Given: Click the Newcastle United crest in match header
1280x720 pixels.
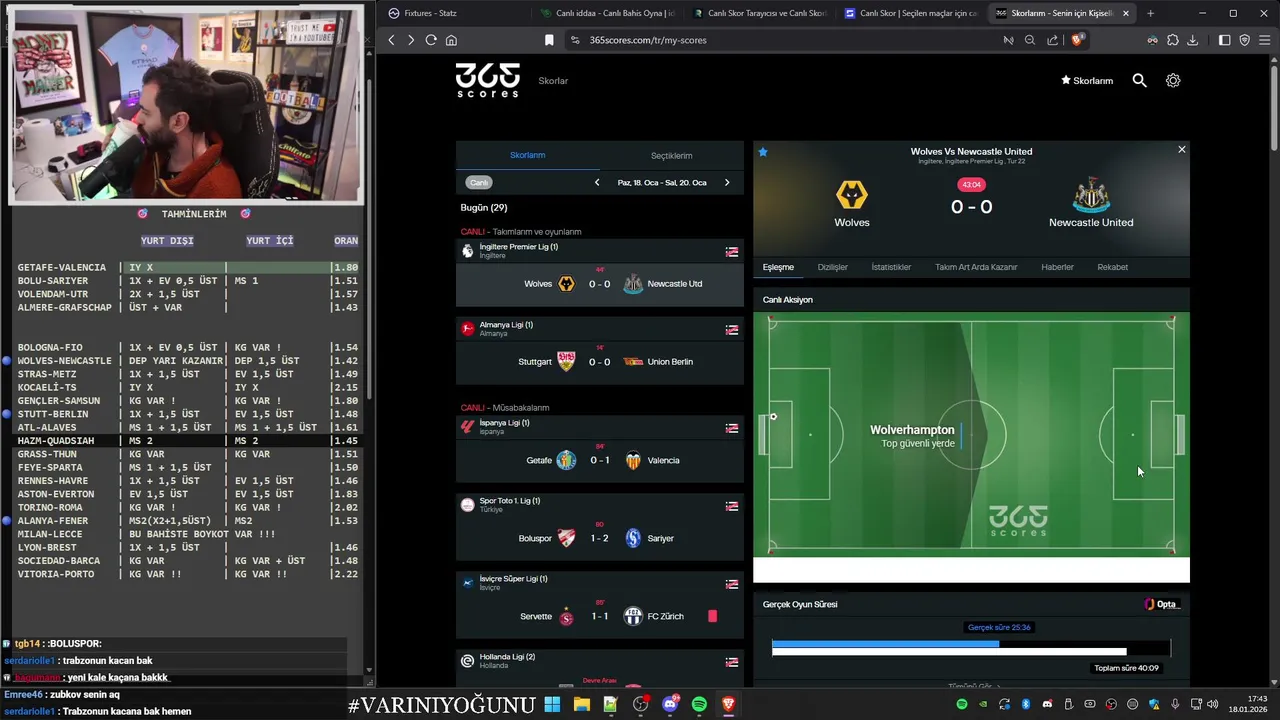Looking at the screenshot, I should [1091, 195].
